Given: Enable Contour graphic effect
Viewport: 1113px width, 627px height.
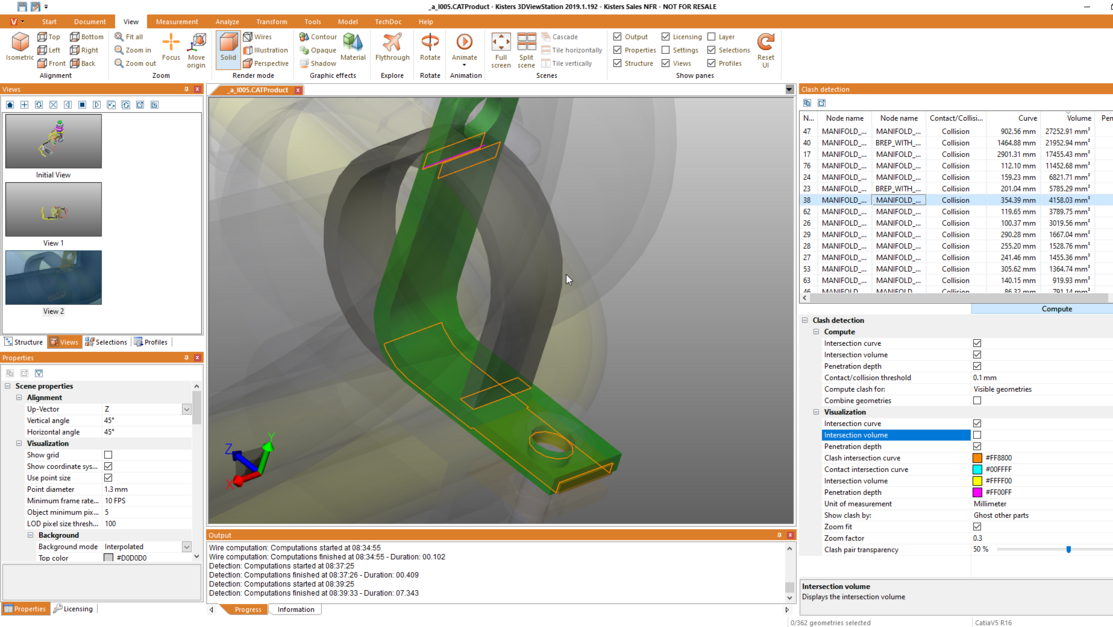Looking at the screenshot, I should [x=318, y=37].
